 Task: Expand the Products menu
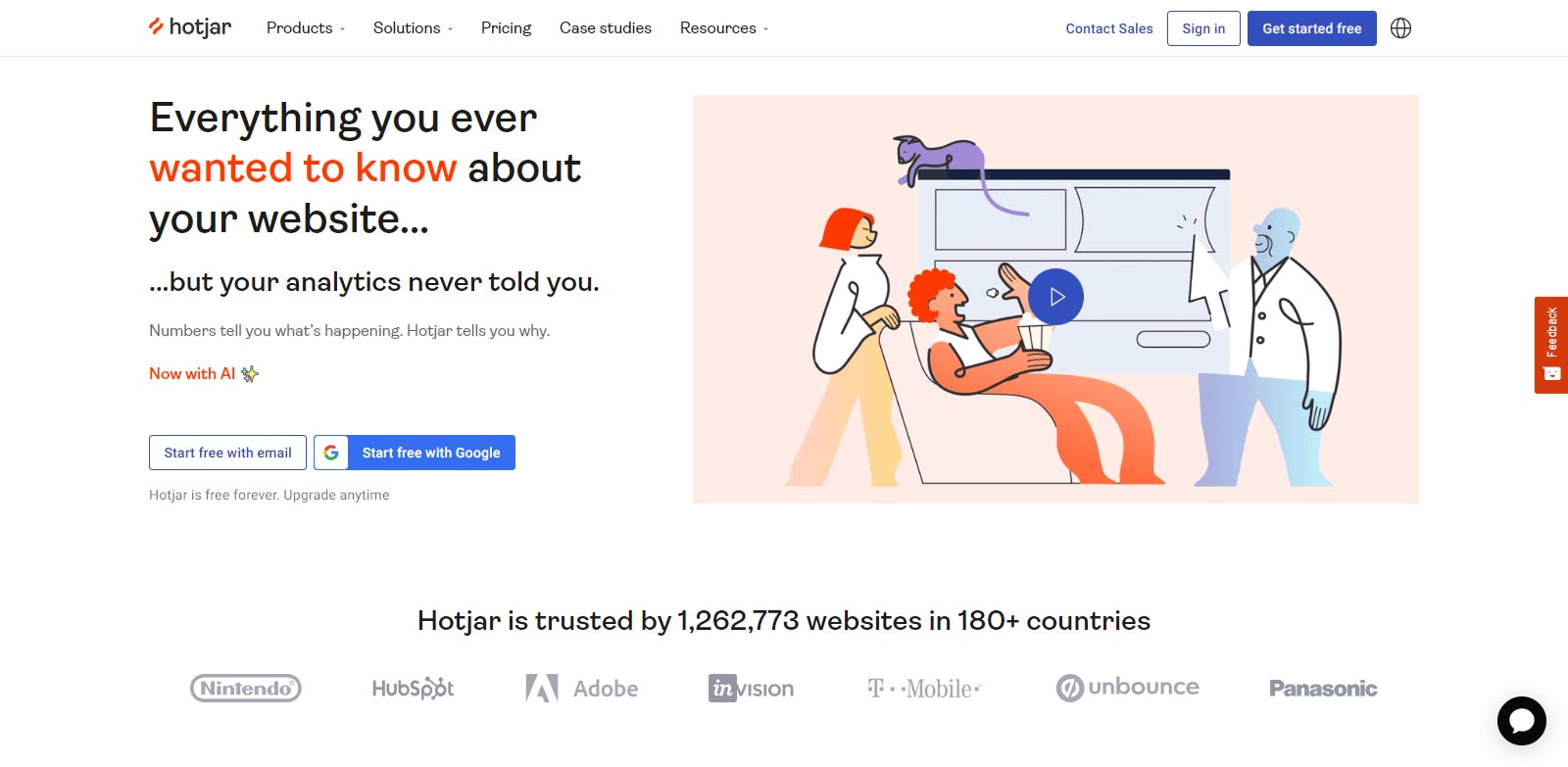[306, 28]
